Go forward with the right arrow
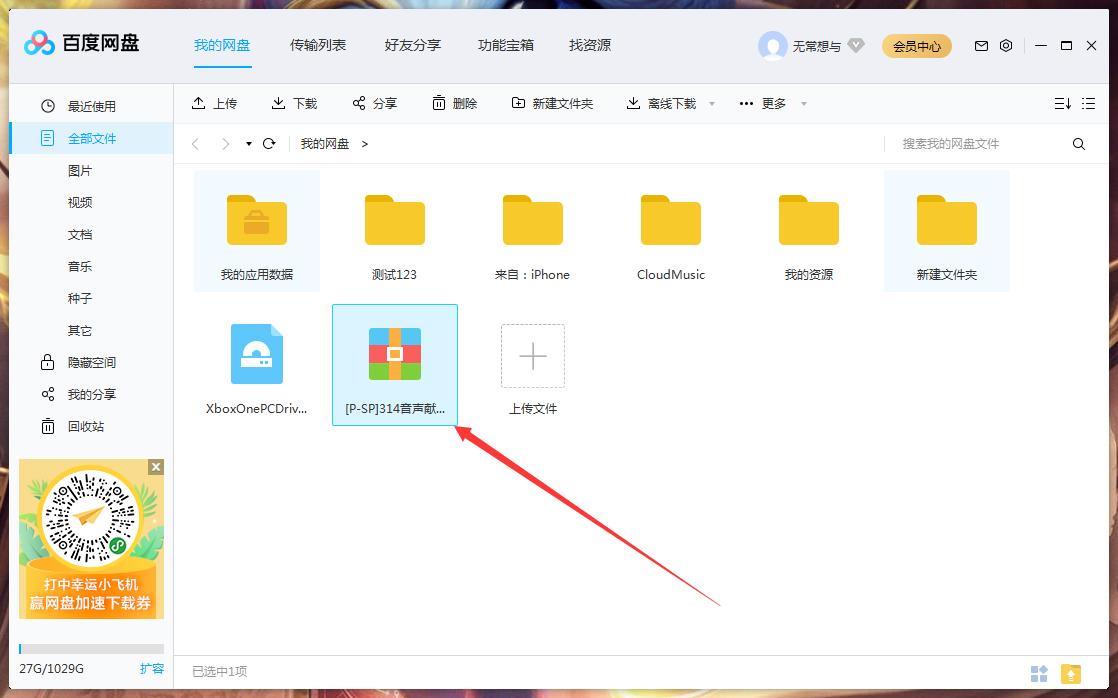Screen dimensions: 1118x698 click(x=225, y=143)
